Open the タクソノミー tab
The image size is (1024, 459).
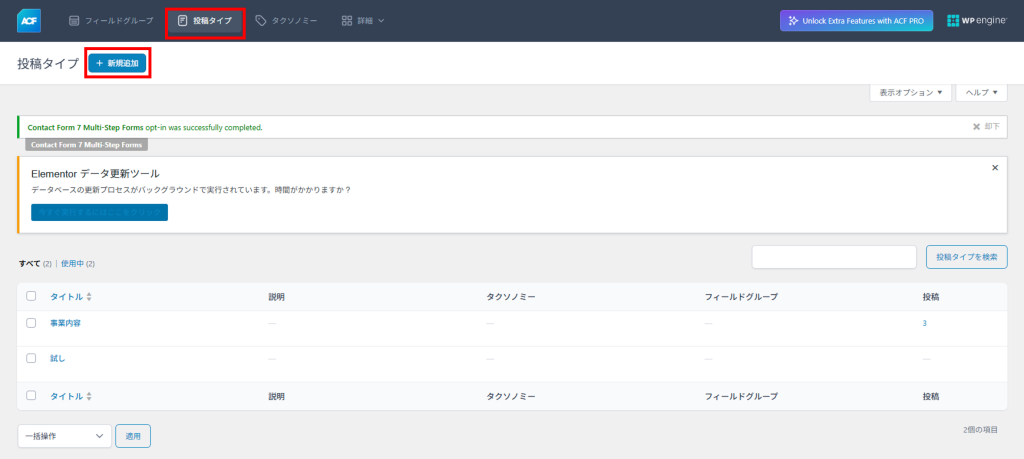coord(286,20)
